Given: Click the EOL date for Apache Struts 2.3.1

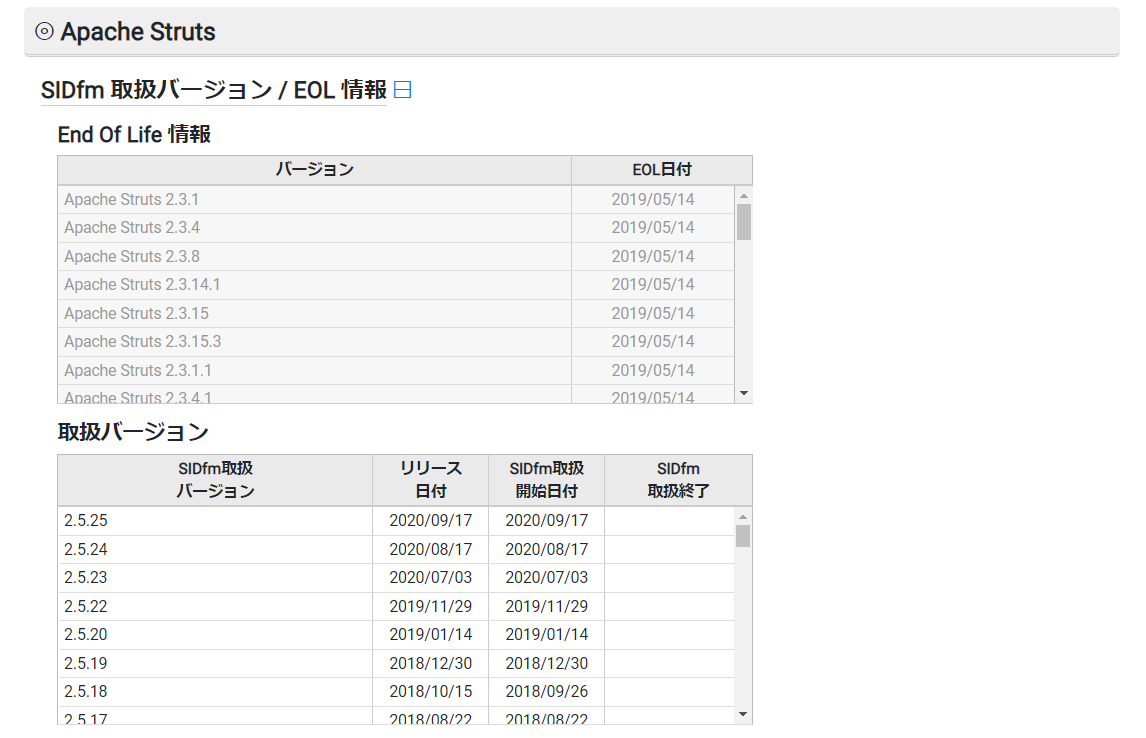Looking at the screenshot, I should pyautogui.click(x=653, y=199).
